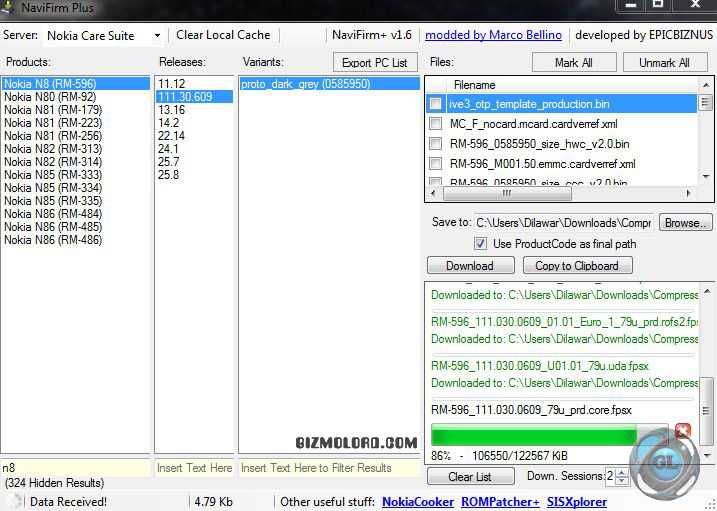This screenshot has height=511, width=717.
Task: Click the Download button
Action: 471,266
